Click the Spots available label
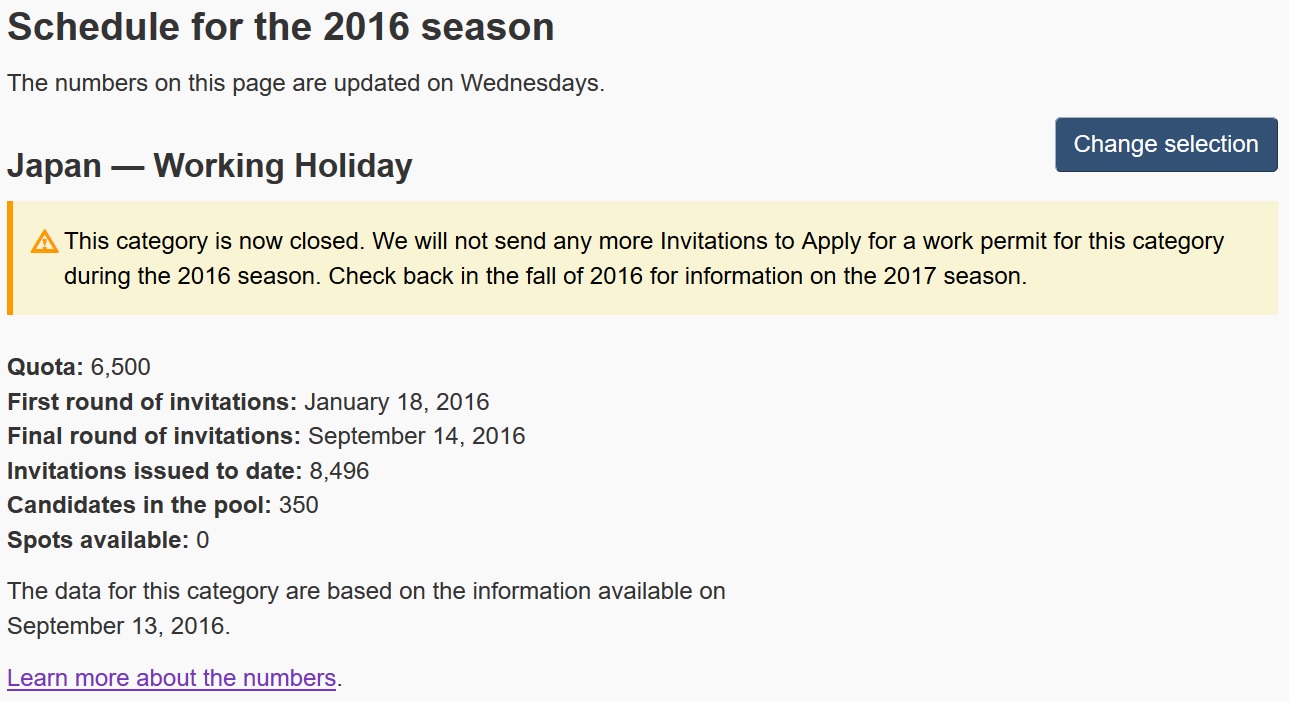This screenshot has height=702, width=1289. [98, 540]
